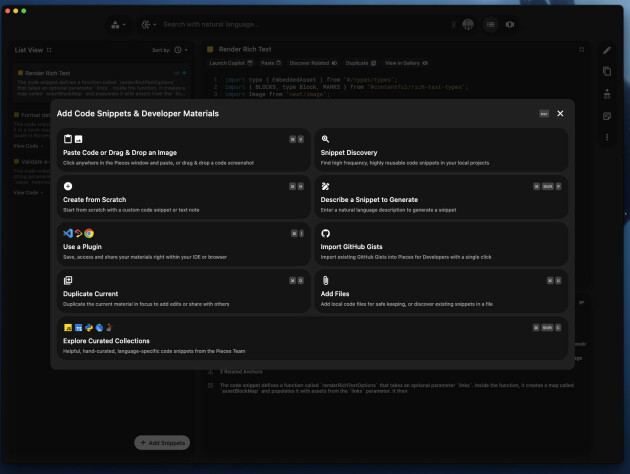Click the copy icon in right sidebar

click(607, 72)
